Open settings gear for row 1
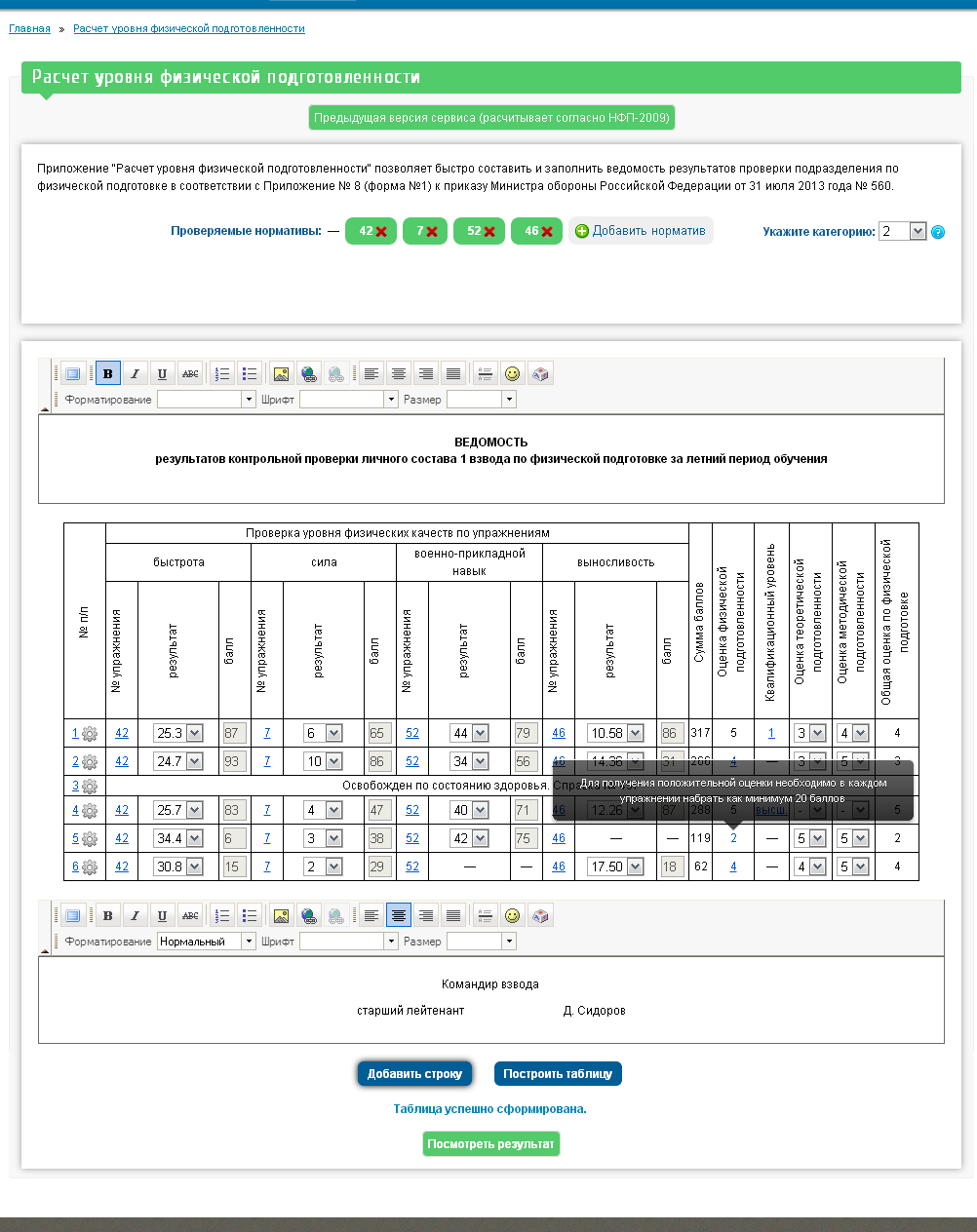977x1232 pixels. pyautogui.click(x=90, y=734)
